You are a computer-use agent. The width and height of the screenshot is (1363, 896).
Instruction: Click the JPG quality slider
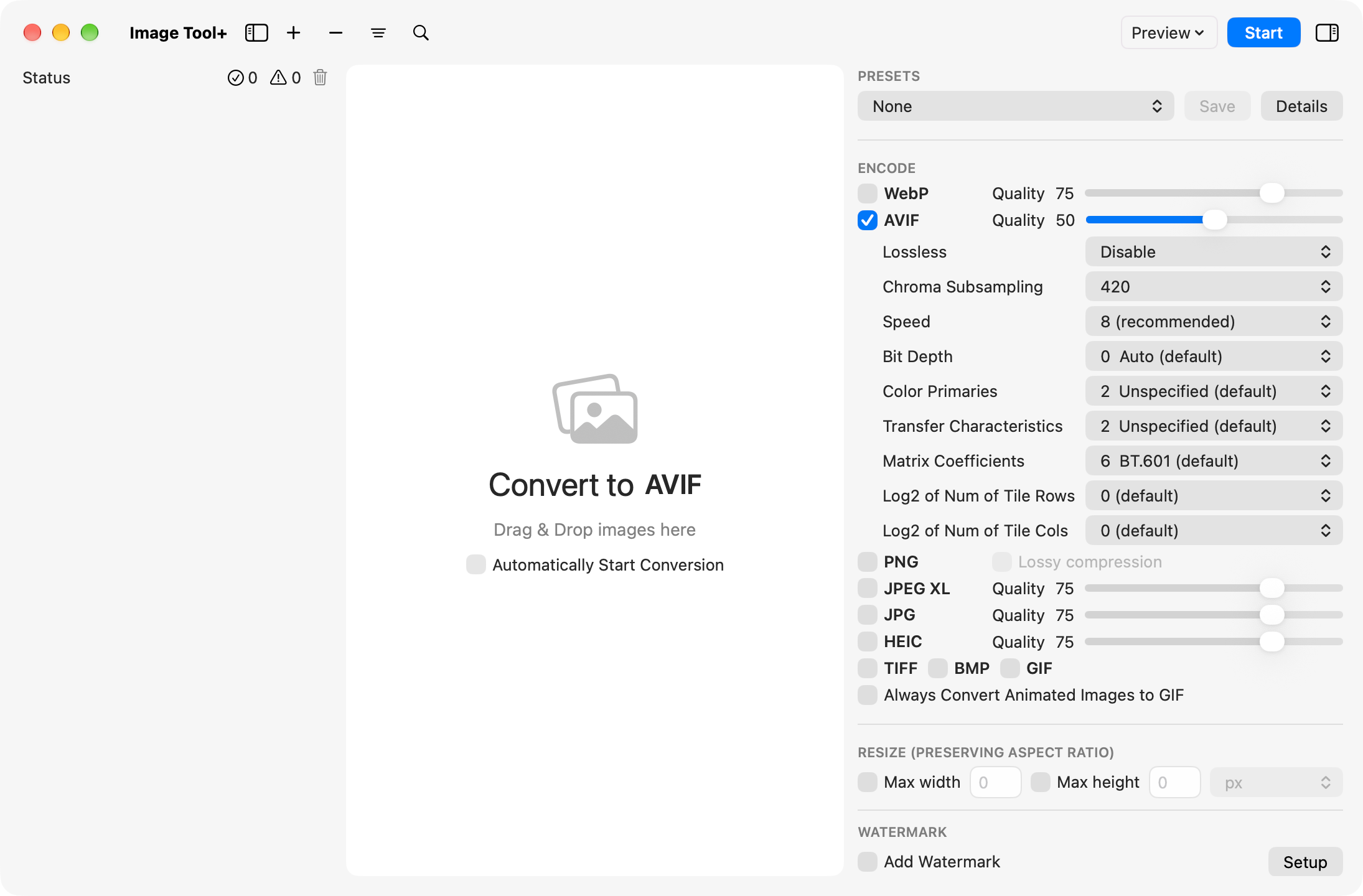click(x=1214, y=615)
